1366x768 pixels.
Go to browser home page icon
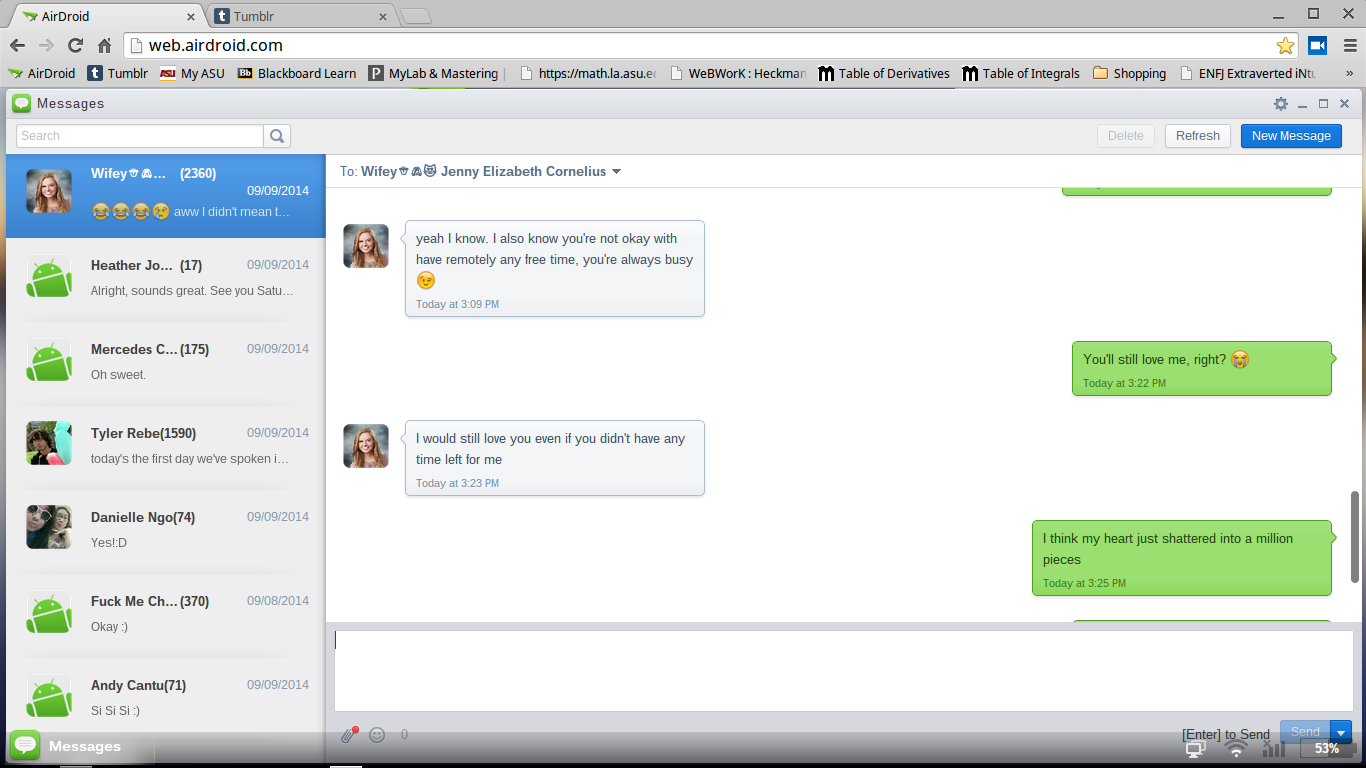(104, 45)
